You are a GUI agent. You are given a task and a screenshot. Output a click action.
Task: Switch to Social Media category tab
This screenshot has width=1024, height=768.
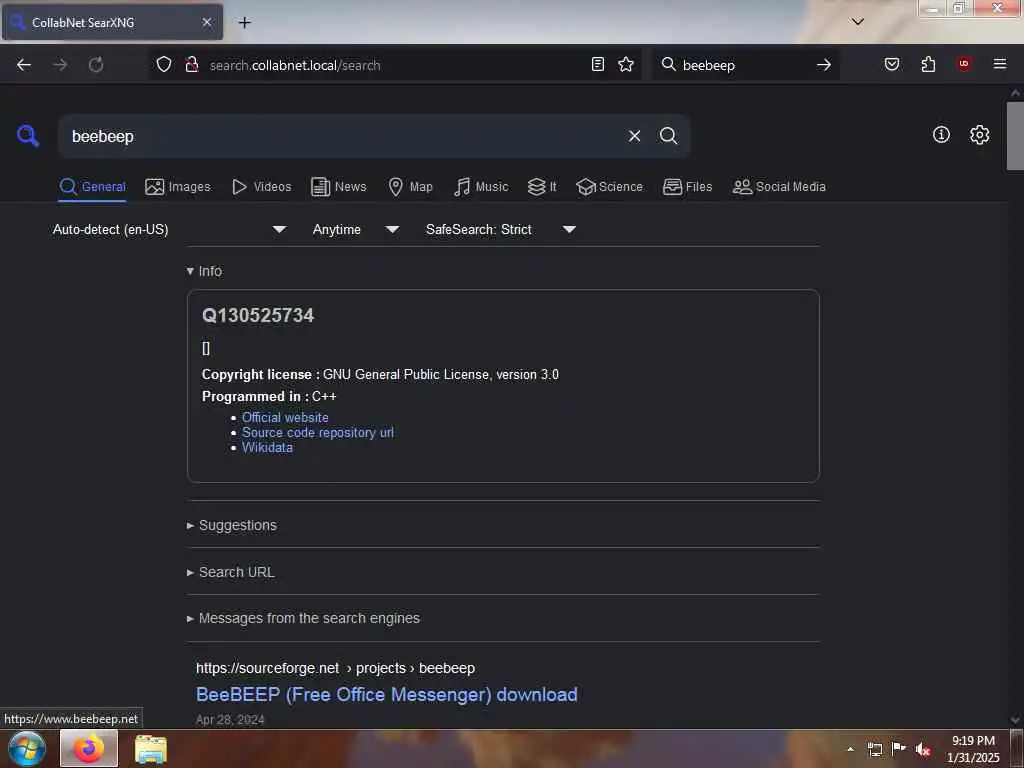point(779,187)
